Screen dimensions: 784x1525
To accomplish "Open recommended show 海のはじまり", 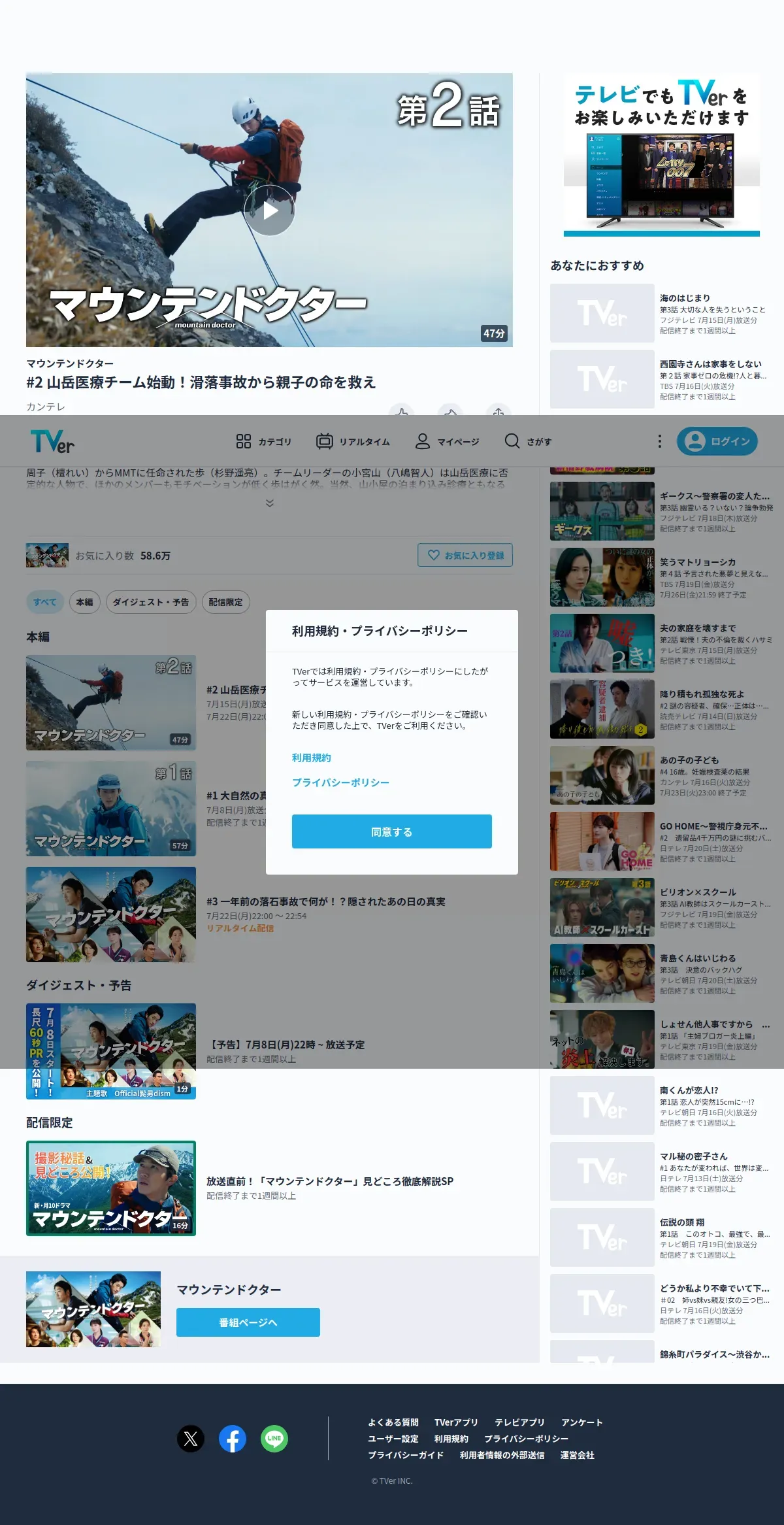I will pos(662,313).
